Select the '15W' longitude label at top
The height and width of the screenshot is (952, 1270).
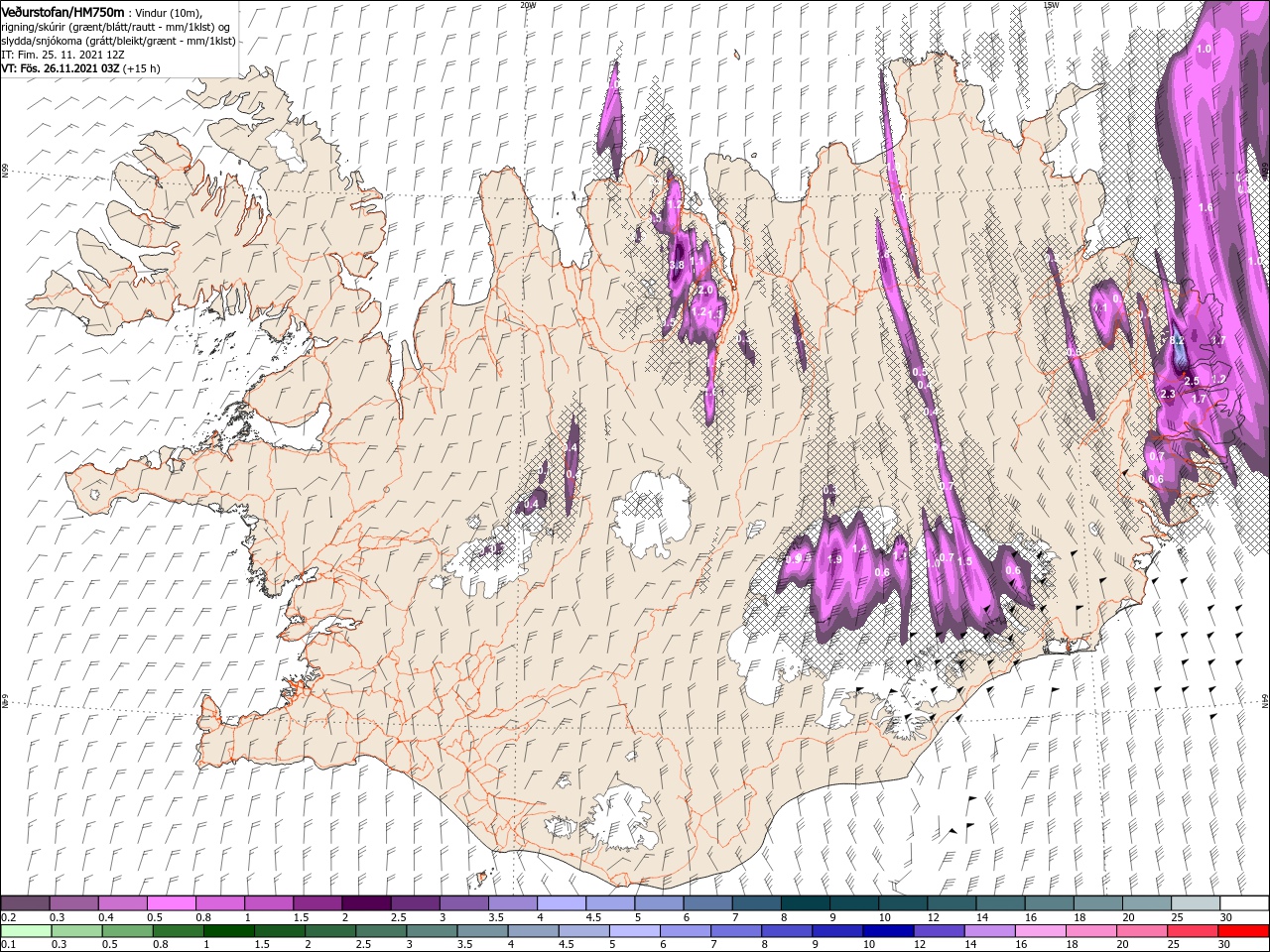pyautogui.click(x=1050, y=5)
